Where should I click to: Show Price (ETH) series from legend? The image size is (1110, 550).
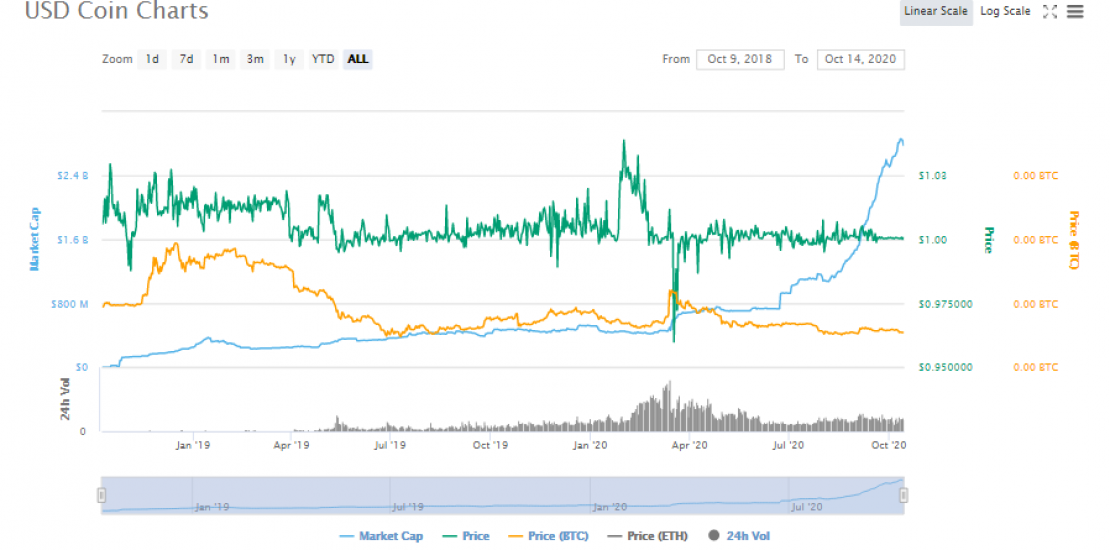coord(648,536)
